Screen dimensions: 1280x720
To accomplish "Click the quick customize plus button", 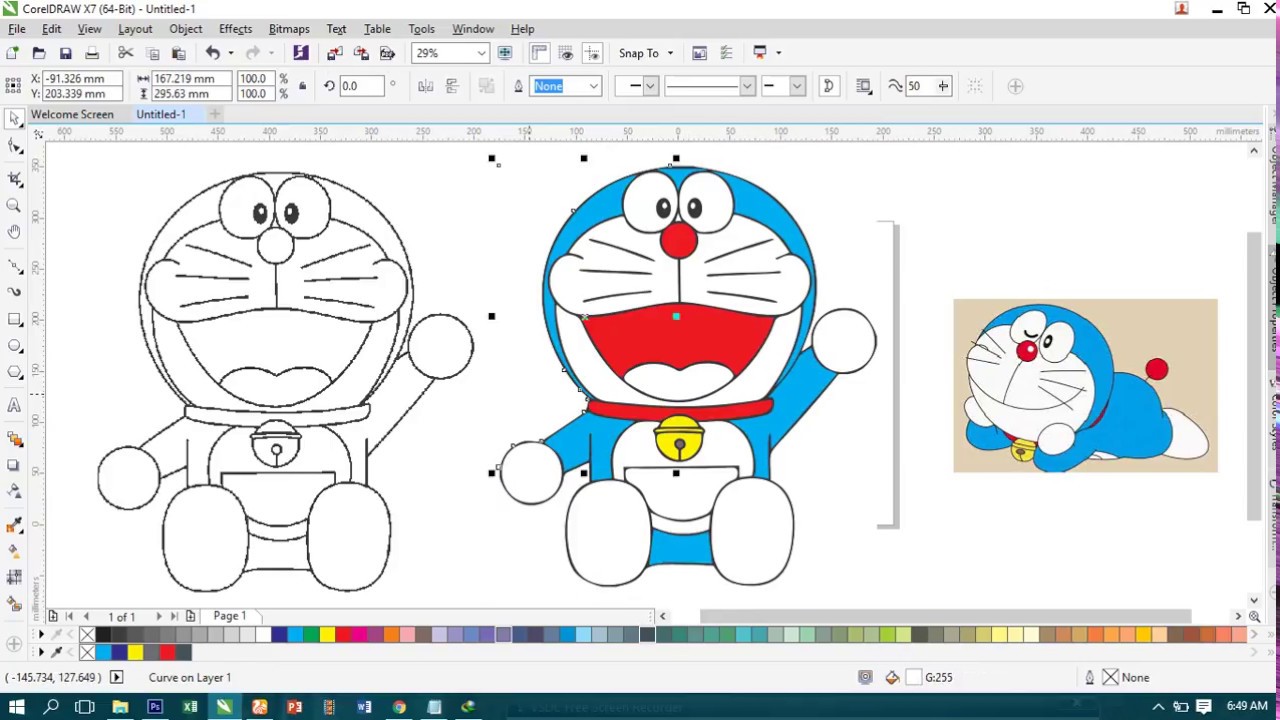I will click(x=1015, y=87).
